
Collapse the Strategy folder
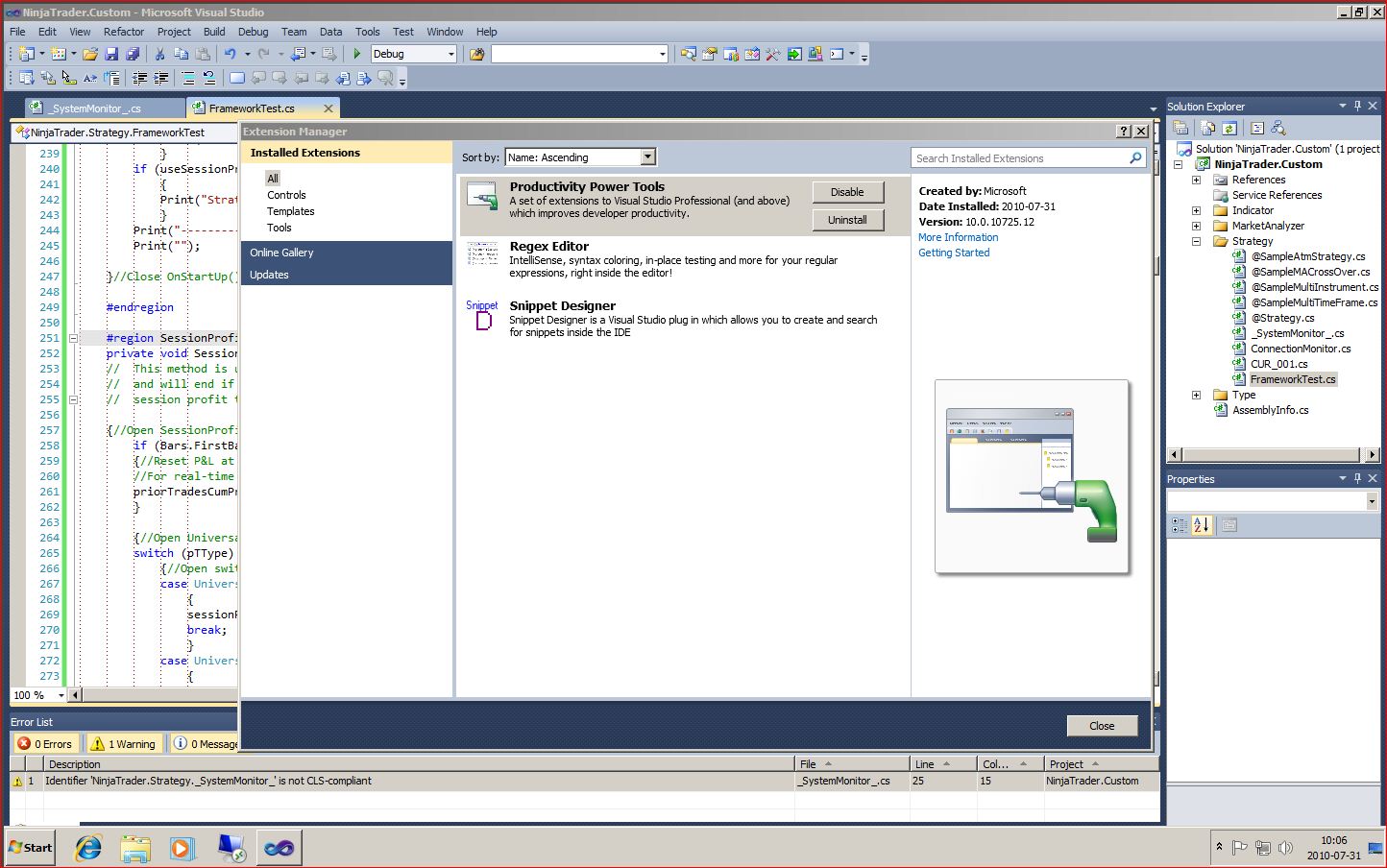tap(1196, 241)
